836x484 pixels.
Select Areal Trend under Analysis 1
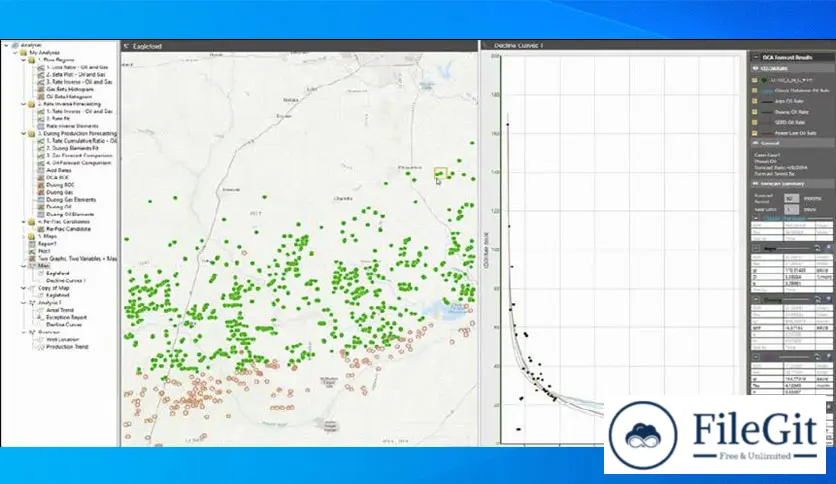tap(60, 310)
